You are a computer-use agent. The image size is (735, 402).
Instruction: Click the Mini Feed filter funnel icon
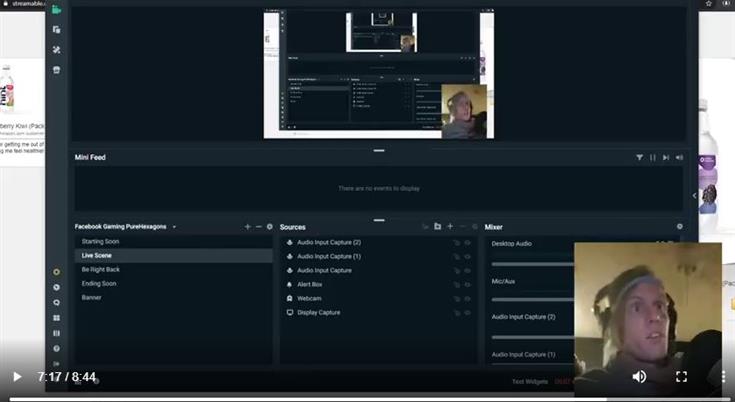click(639, 157)
